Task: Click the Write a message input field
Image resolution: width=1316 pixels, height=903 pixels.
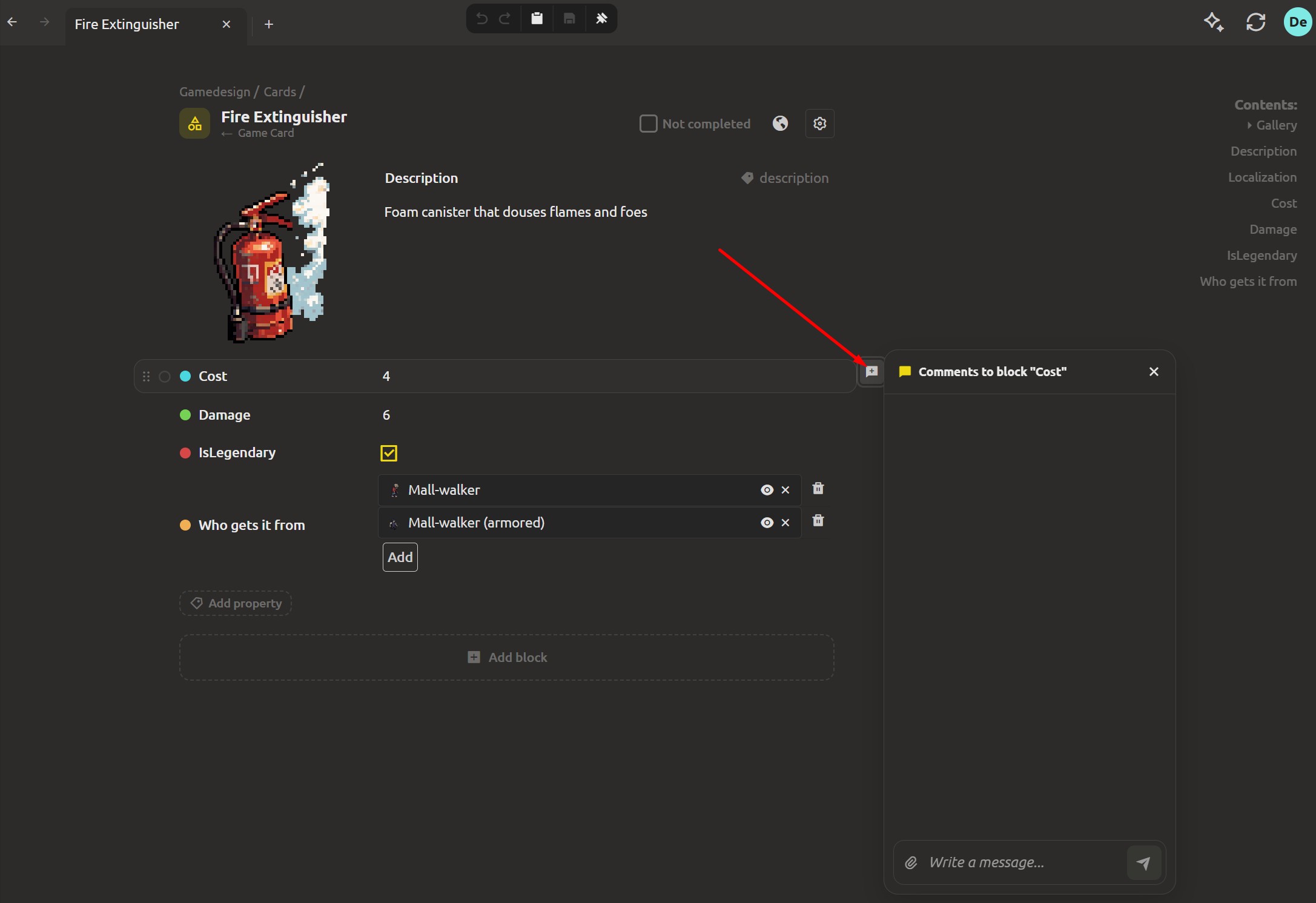Action: click(x=1023, y=862)
